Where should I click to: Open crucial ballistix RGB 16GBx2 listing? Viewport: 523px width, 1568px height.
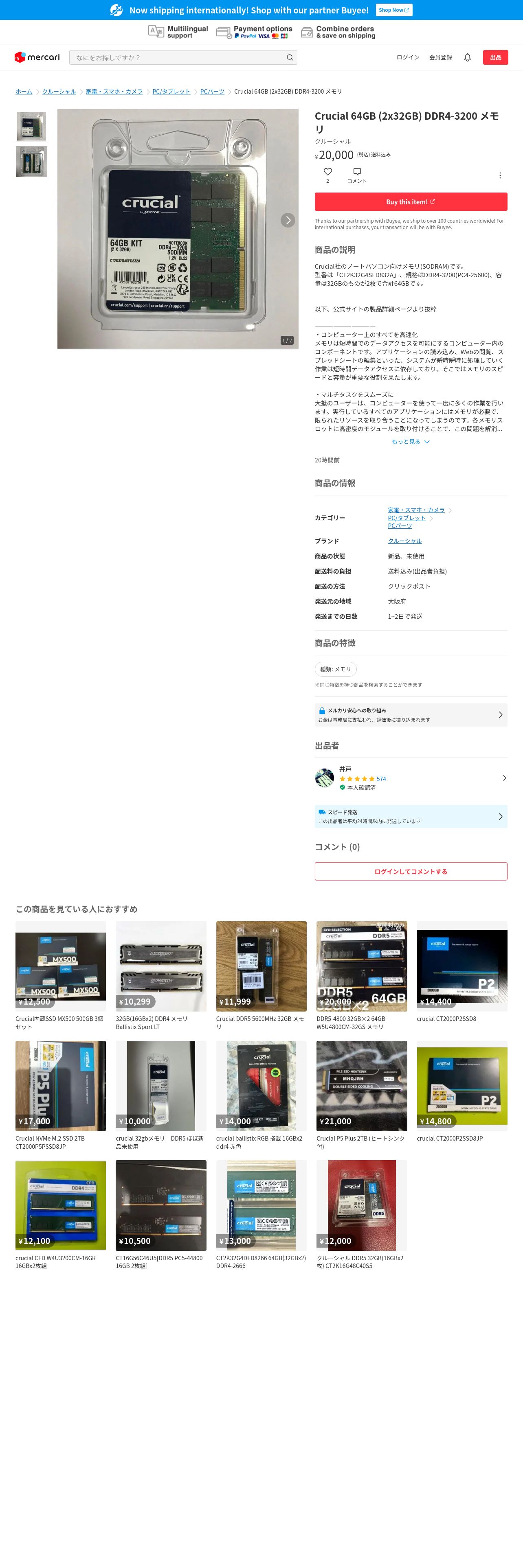tap(261, 1095)
